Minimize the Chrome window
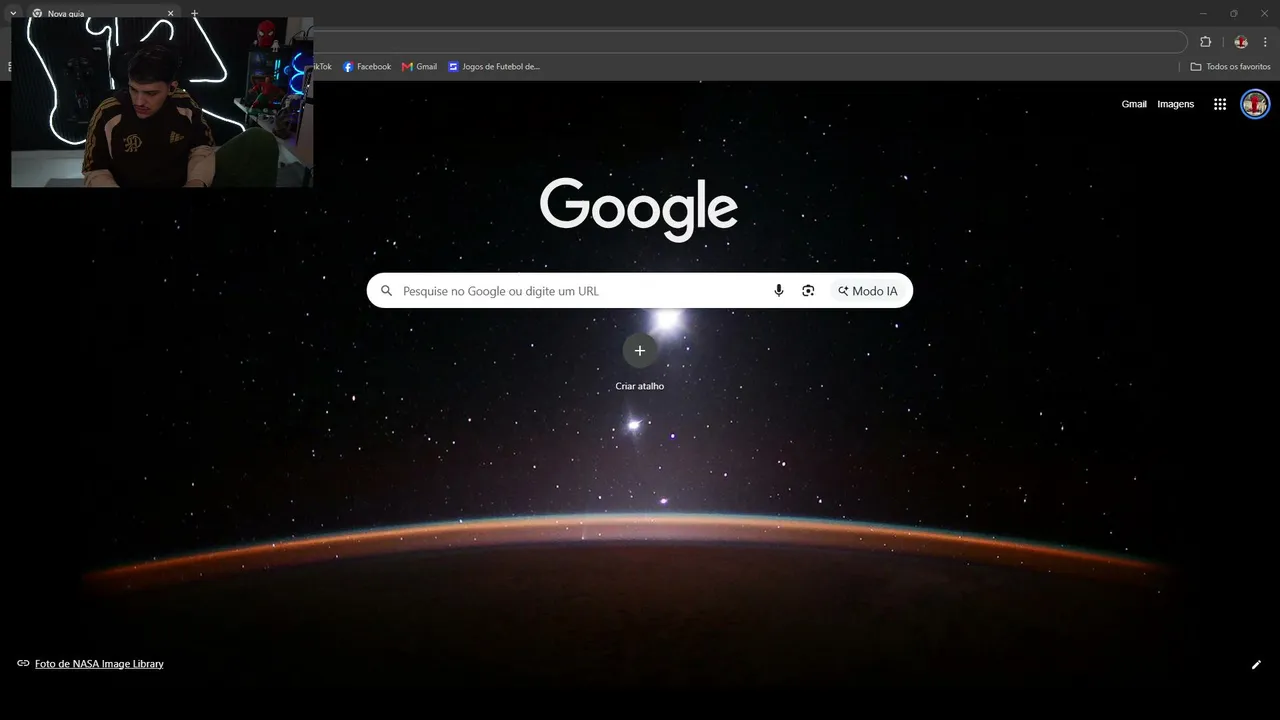The image size is (1280, 720). (x=1203, y=14)
